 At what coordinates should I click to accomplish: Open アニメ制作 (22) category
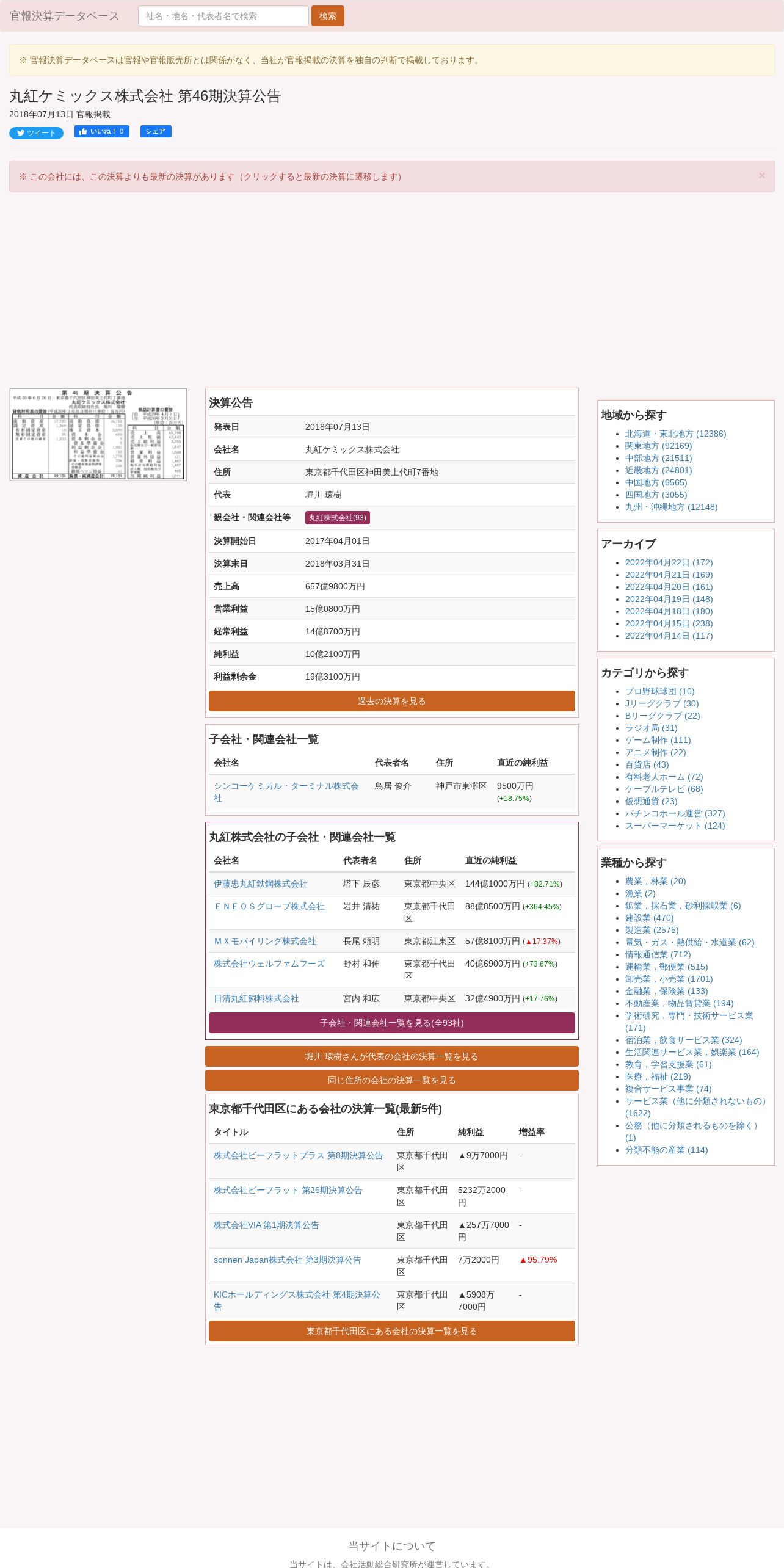(655, 752)
